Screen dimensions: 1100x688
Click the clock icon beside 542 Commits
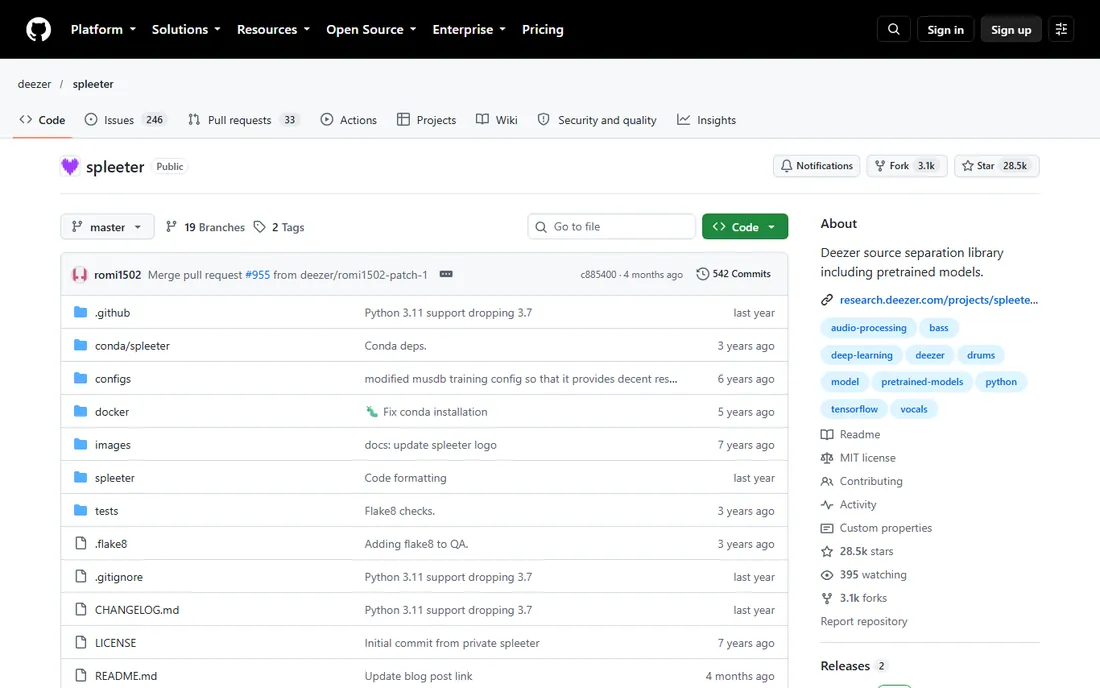point(702,274)
